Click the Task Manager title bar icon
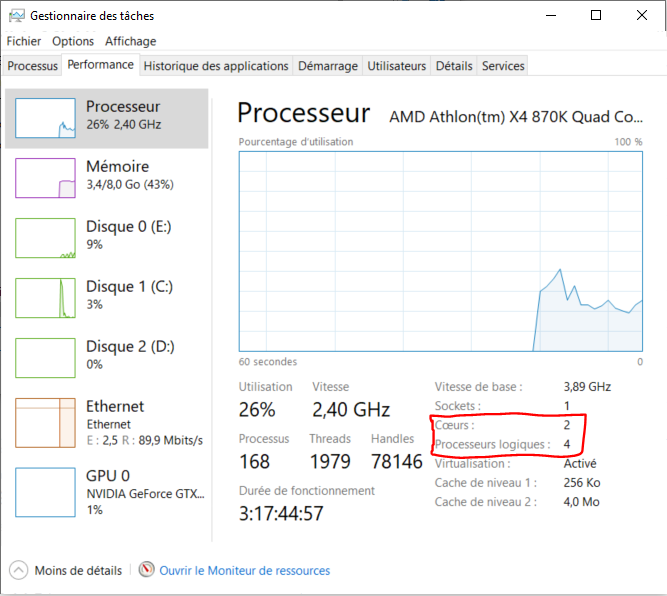 pyautogui.click(x=17, y=16)
